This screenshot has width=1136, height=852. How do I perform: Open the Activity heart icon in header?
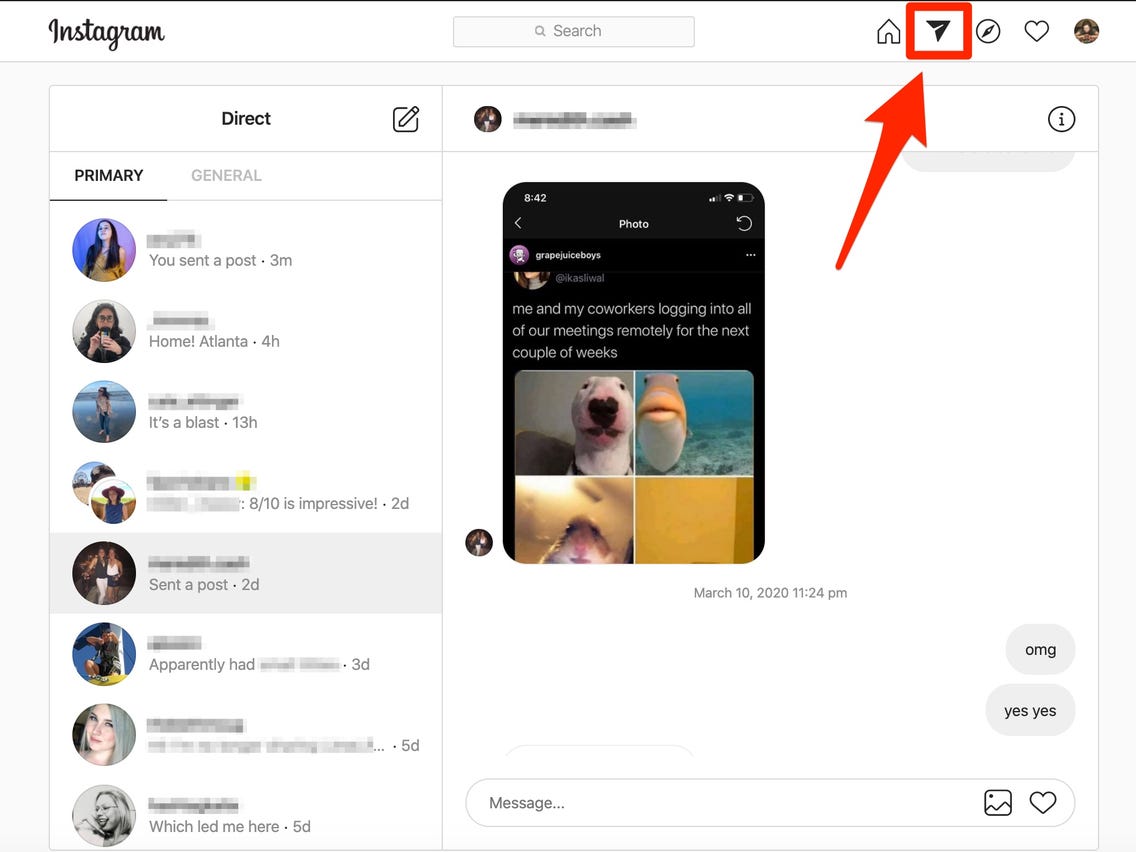[1037, 31]
